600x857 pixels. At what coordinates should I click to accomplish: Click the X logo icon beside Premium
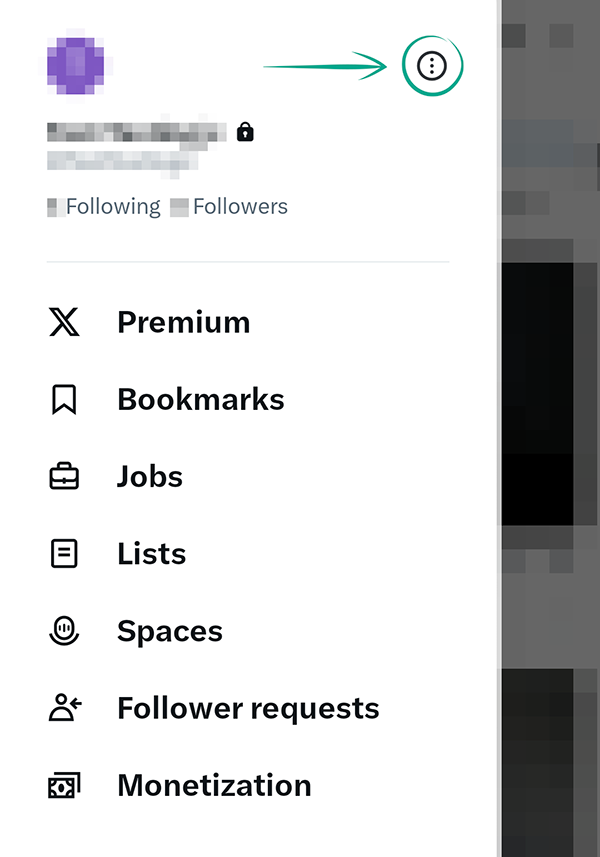(x=64, y=322)
